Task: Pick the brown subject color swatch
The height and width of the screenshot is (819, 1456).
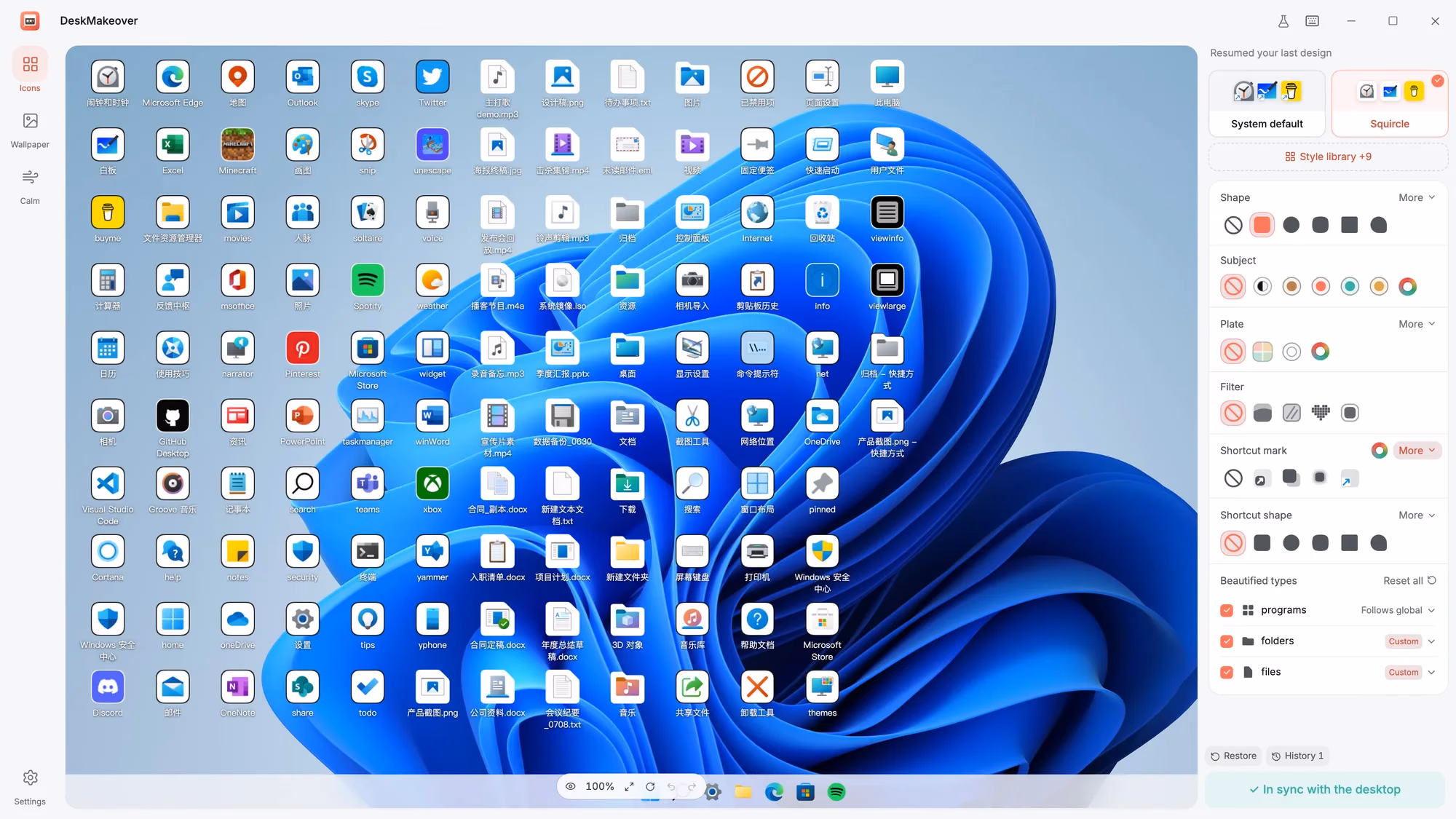Action: point(1291,286)
